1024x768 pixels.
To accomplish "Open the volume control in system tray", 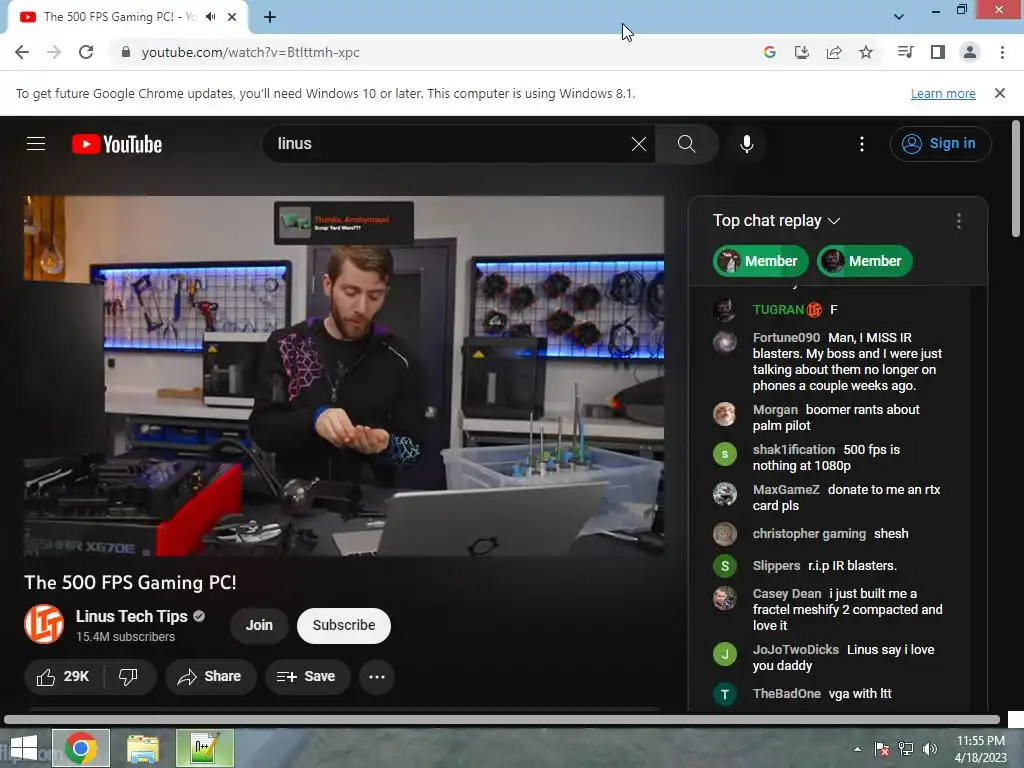I will coord(930,749).
